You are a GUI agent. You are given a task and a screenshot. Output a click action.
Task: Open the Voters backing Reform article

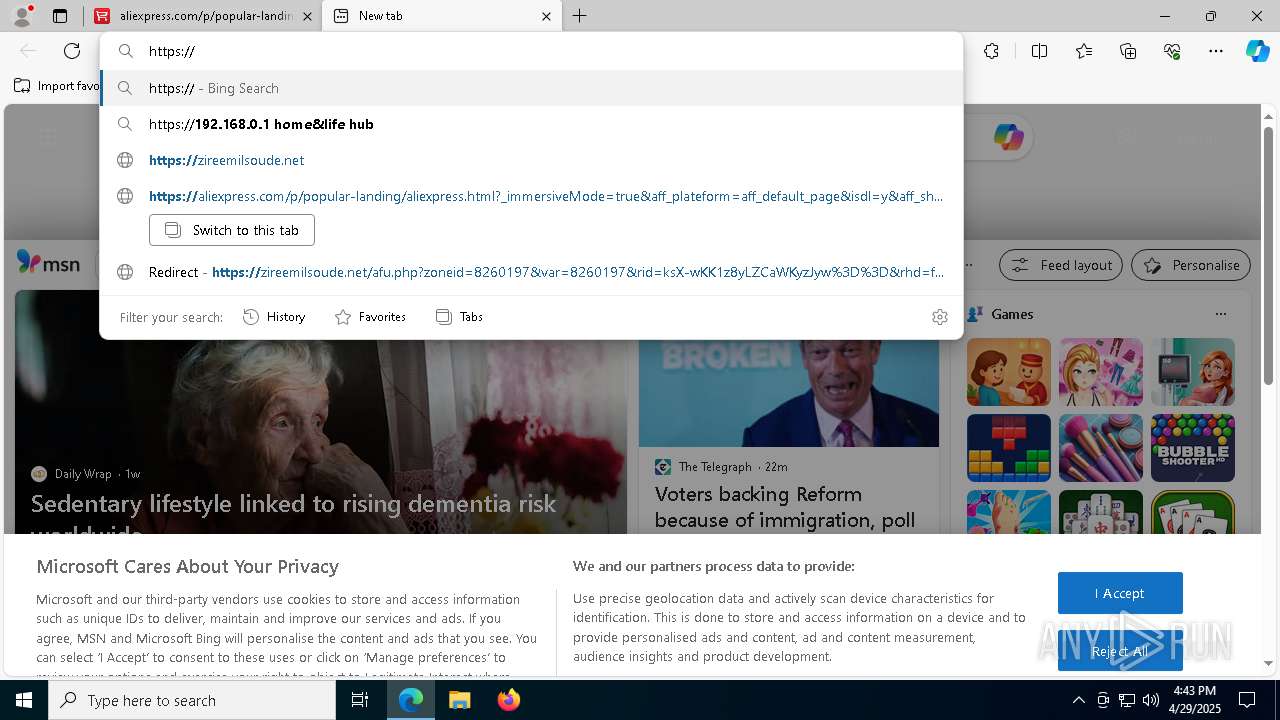(x=785, y=507)
